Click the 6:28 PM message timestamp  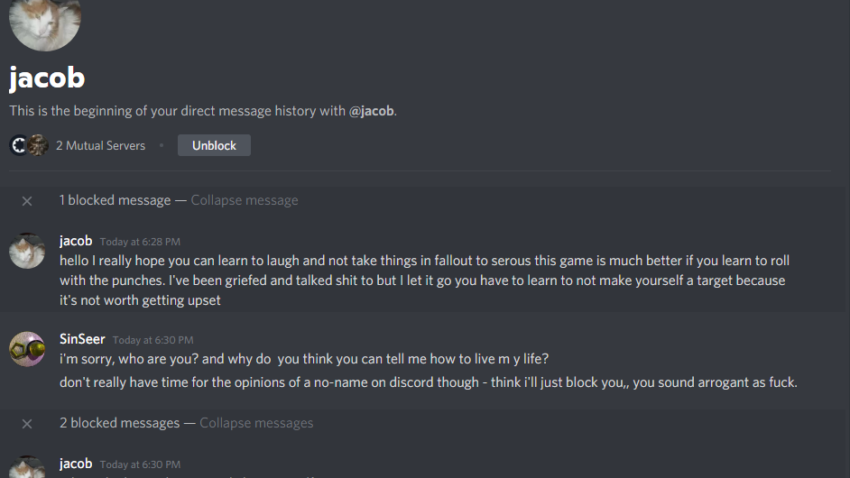click(x=140, y=242)
